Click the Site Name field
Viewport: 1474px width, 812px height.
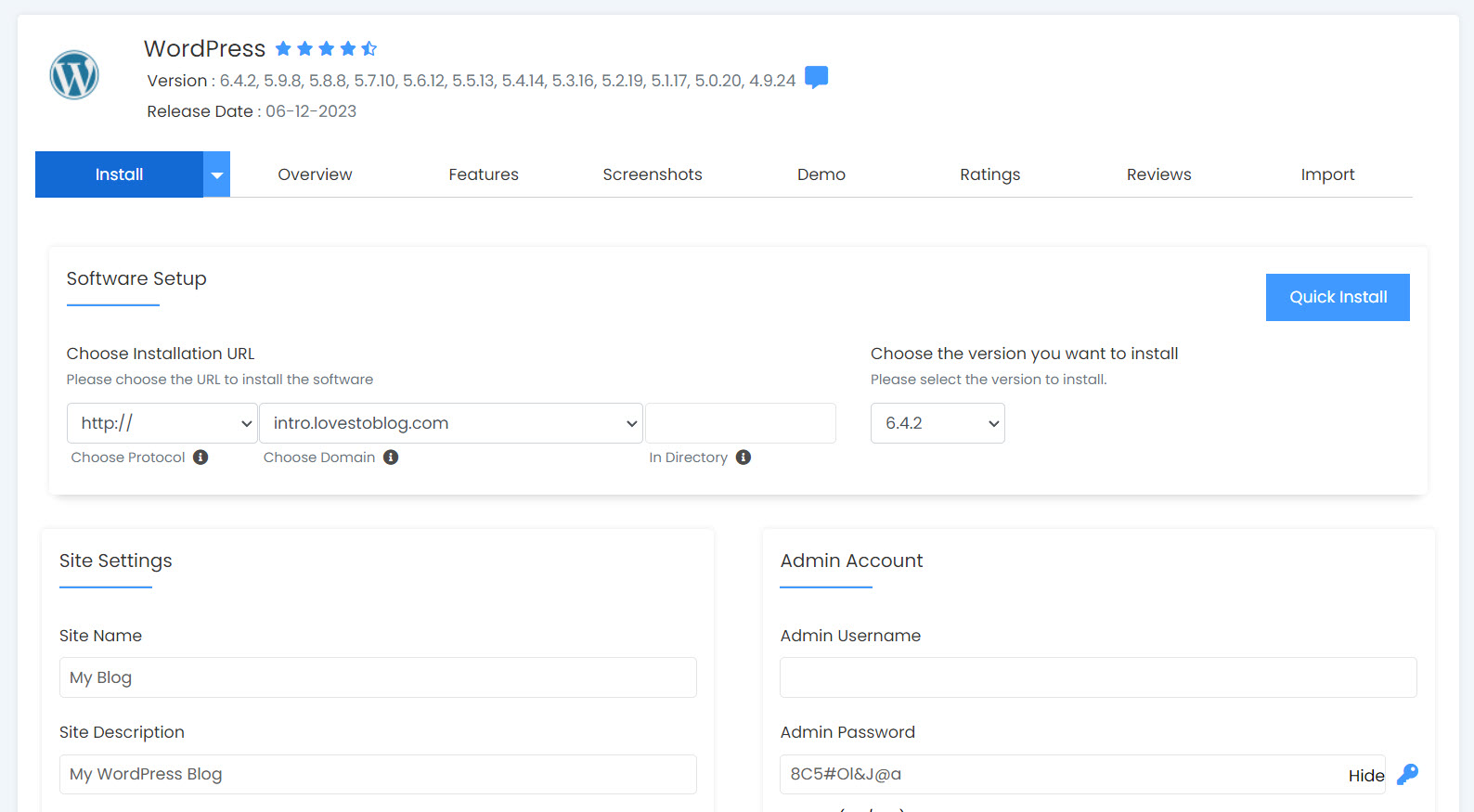click(x=378, y=677)
